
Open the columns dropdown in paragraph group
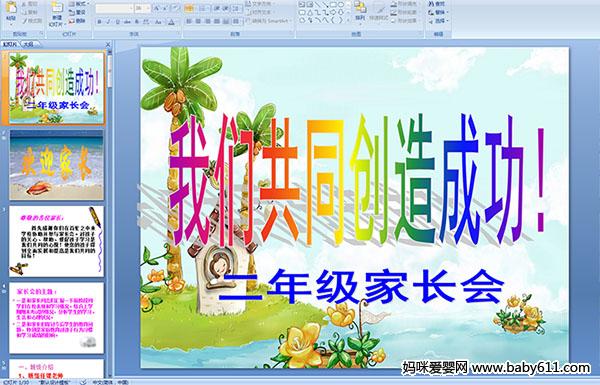236,22
